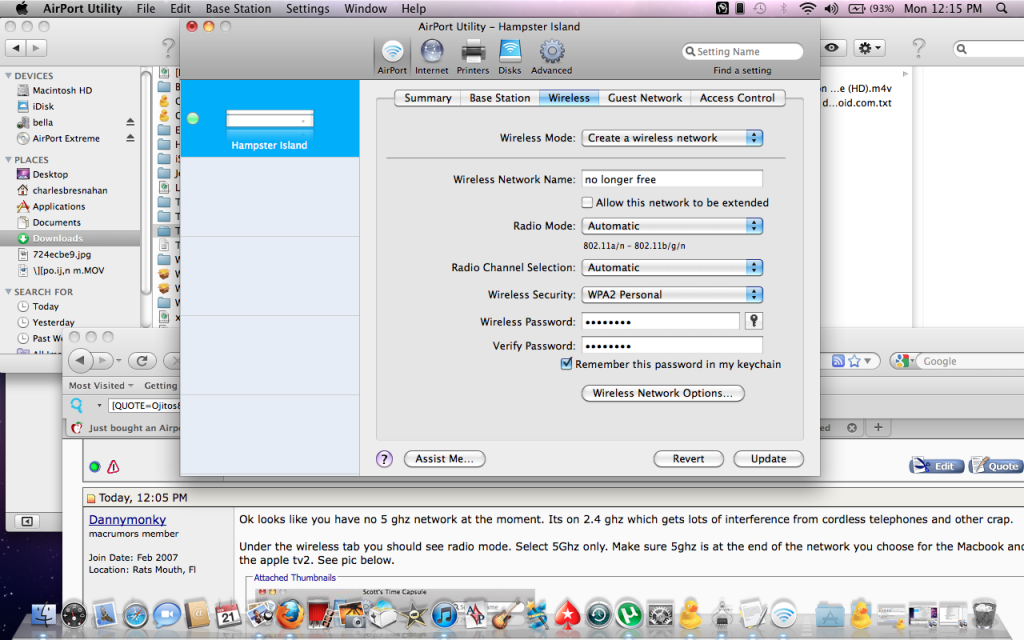
Task: Open the AirPort toolbar section
Action: 392,57
